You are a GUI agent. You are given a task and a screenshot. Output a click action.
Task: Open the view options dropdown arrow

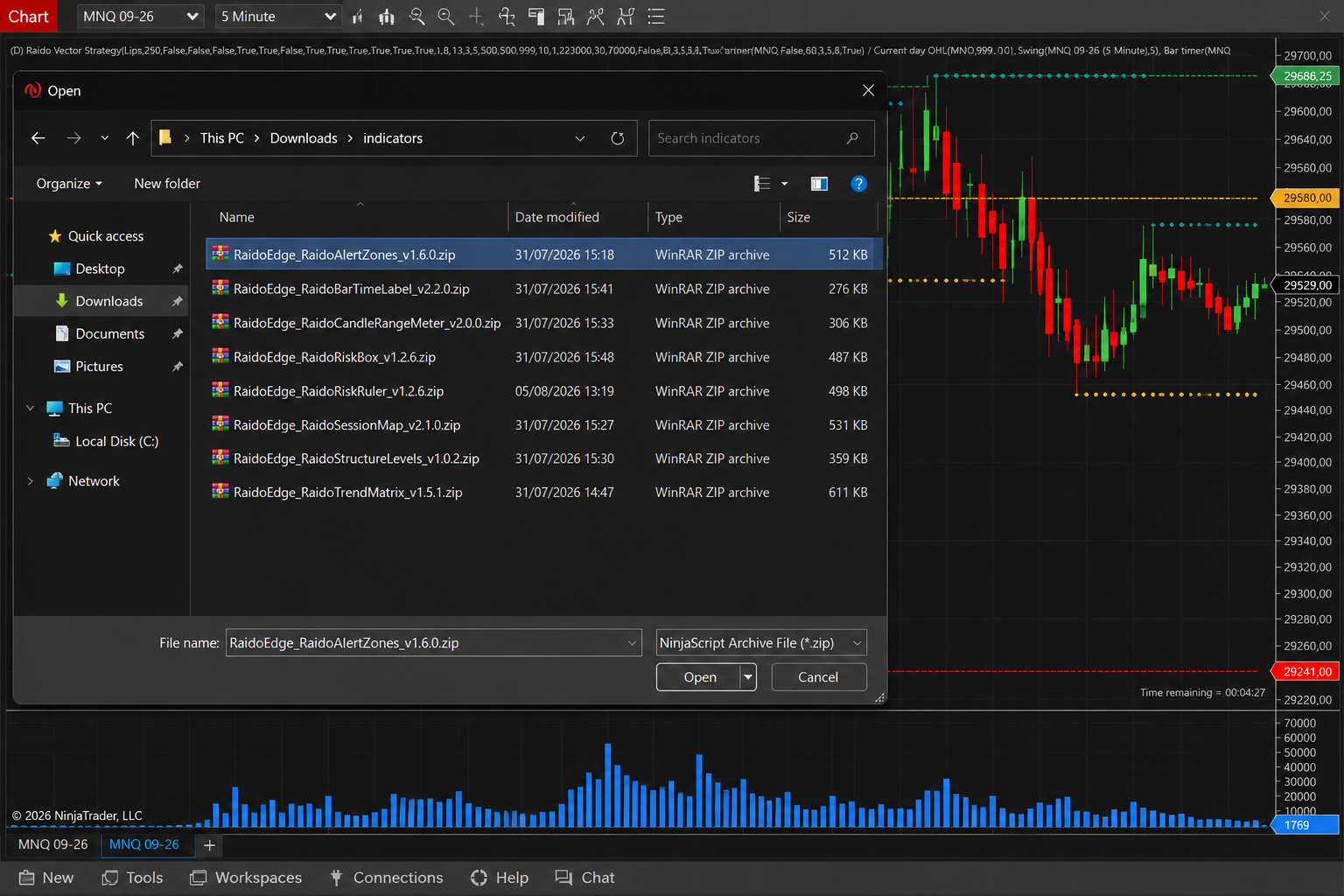point(785,184)
